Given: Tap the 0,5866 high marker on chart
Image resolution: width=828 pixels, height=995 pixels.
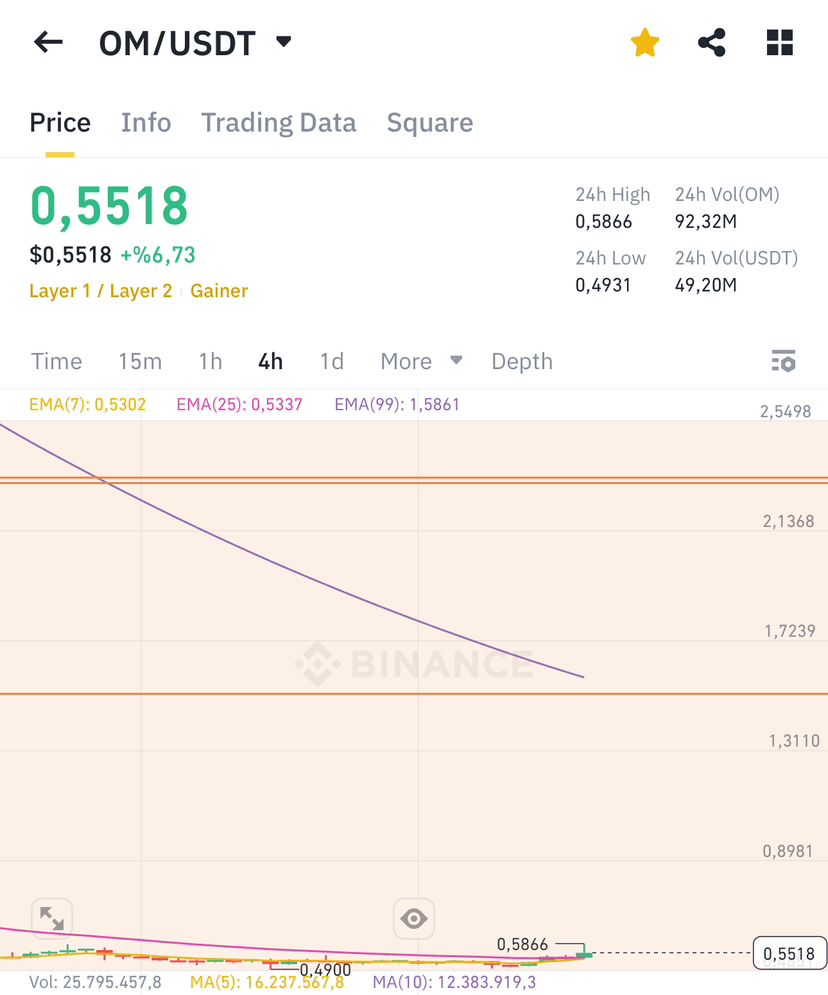Looking at the screenshot, I should tap(522, 944).
